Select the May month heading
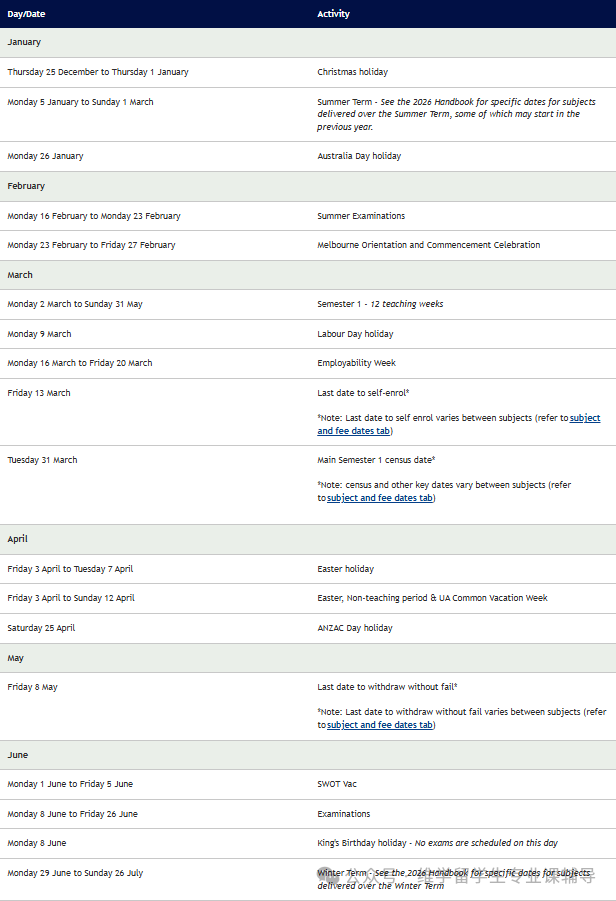Viewport: 616px width, 901px height. point(16,659)
